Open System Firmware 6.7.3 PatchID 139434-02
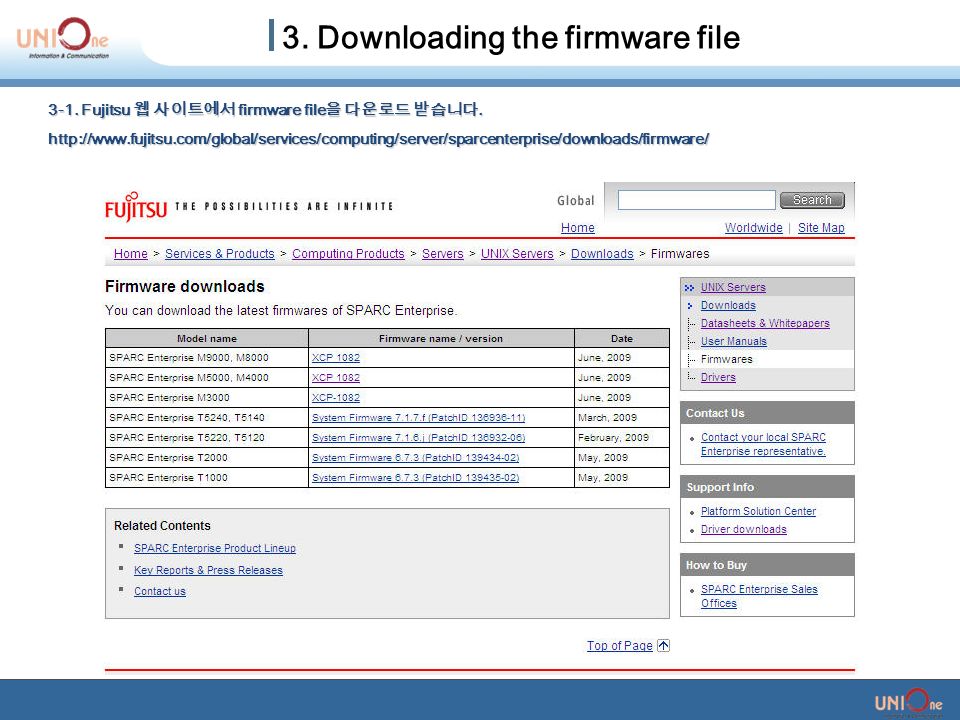The width and height of the screenshot is (960, 720). 415,457
